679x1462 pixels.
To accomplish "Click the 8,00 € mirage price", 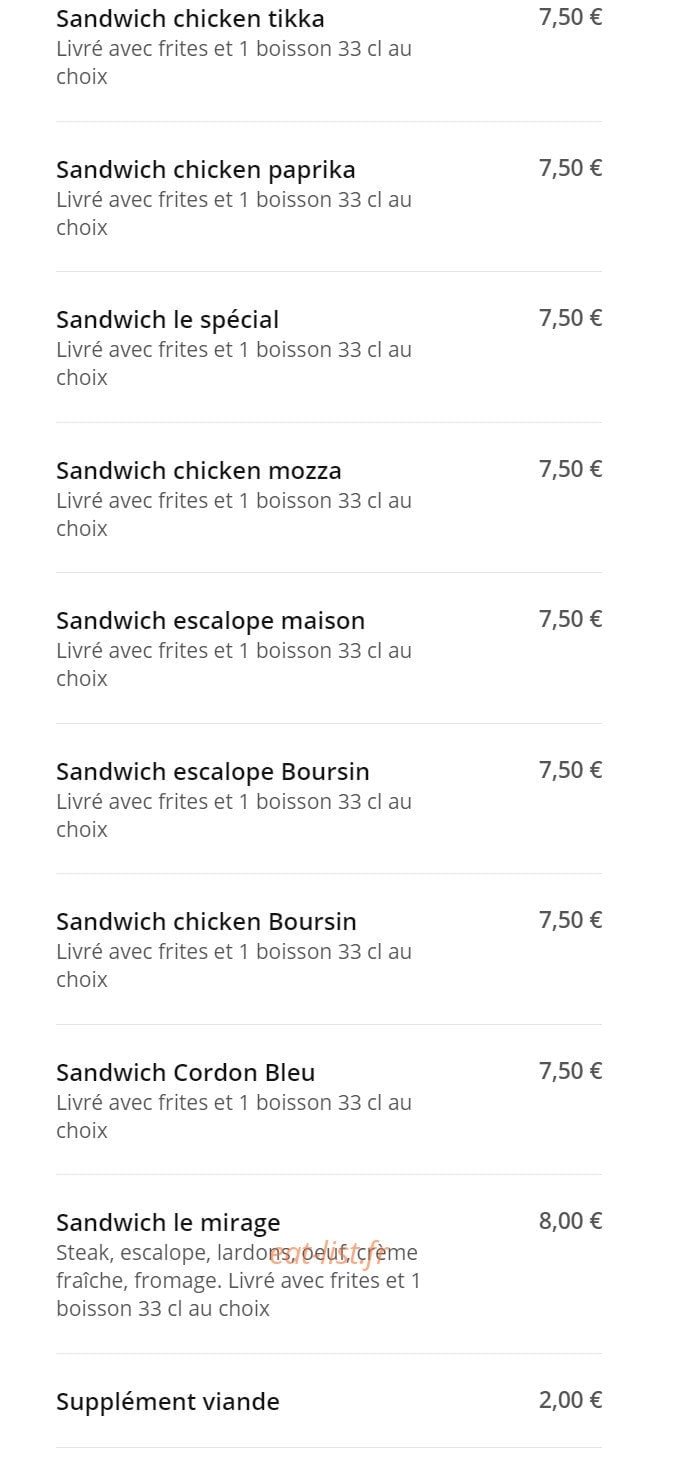I will [x=570, y=1221].
